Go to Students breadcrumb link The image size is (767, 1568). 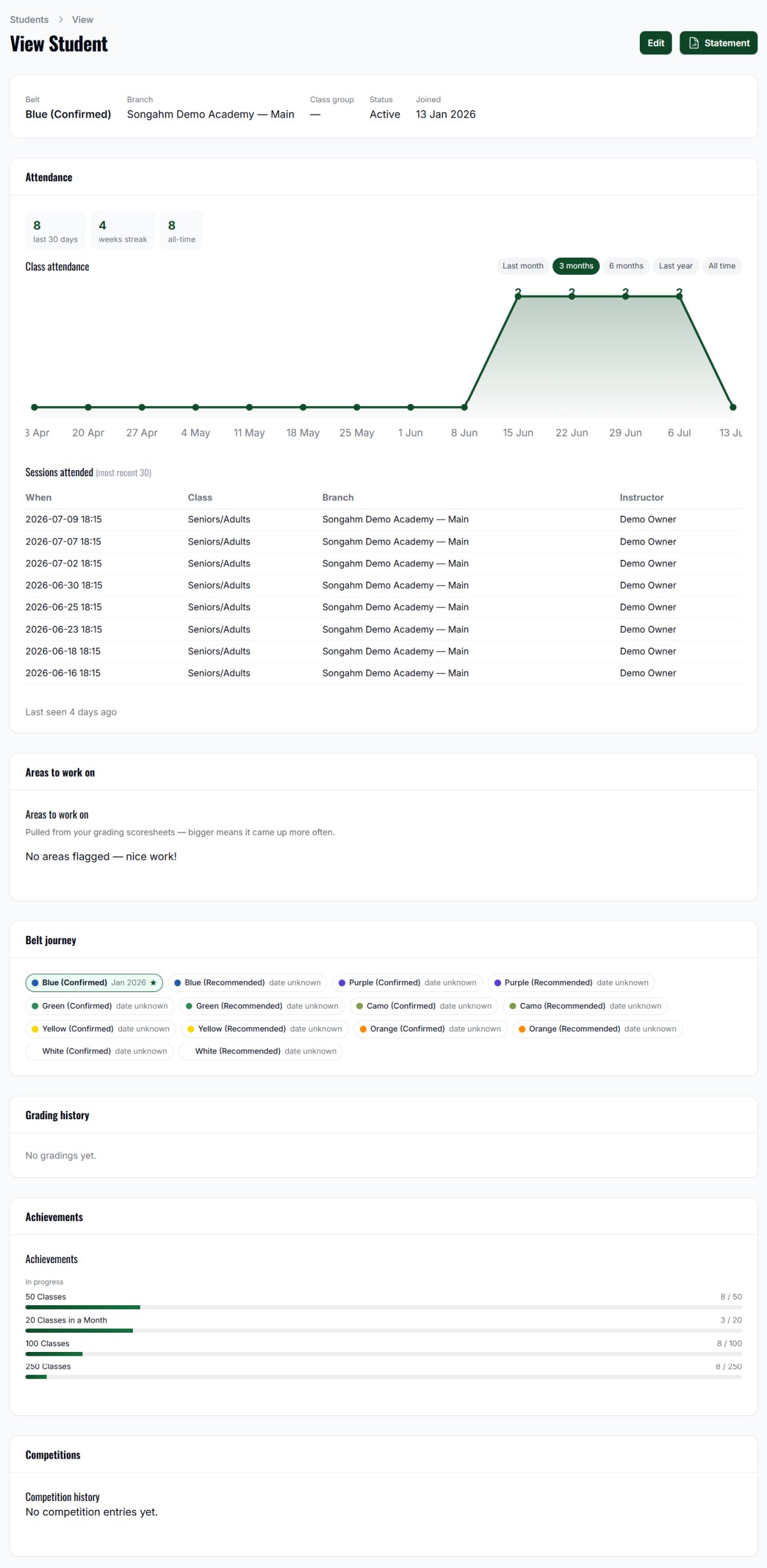coord(29,20)
